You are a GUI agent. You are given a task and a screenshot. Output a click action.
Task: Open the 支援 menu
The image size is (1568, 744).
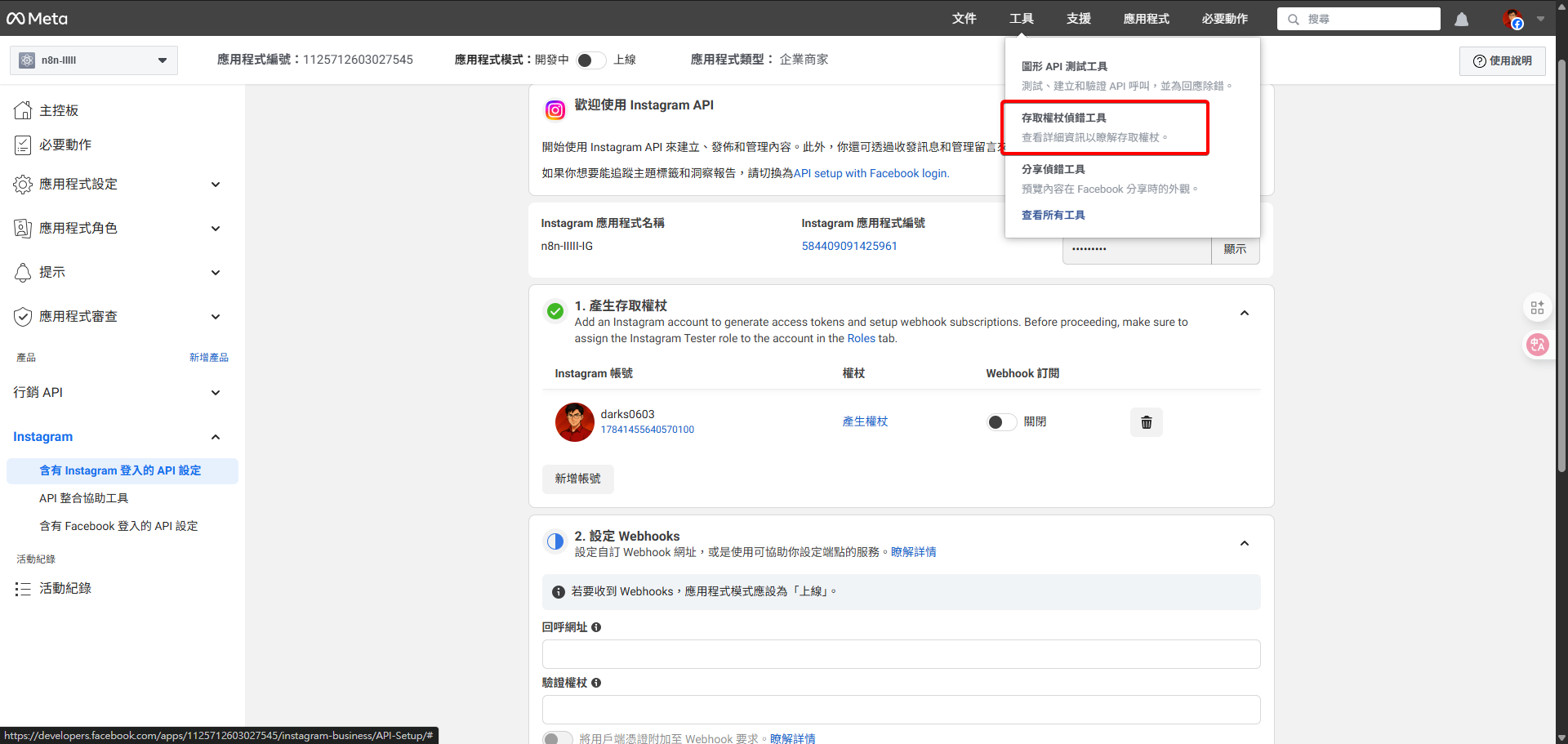(x=1077, y=19)
